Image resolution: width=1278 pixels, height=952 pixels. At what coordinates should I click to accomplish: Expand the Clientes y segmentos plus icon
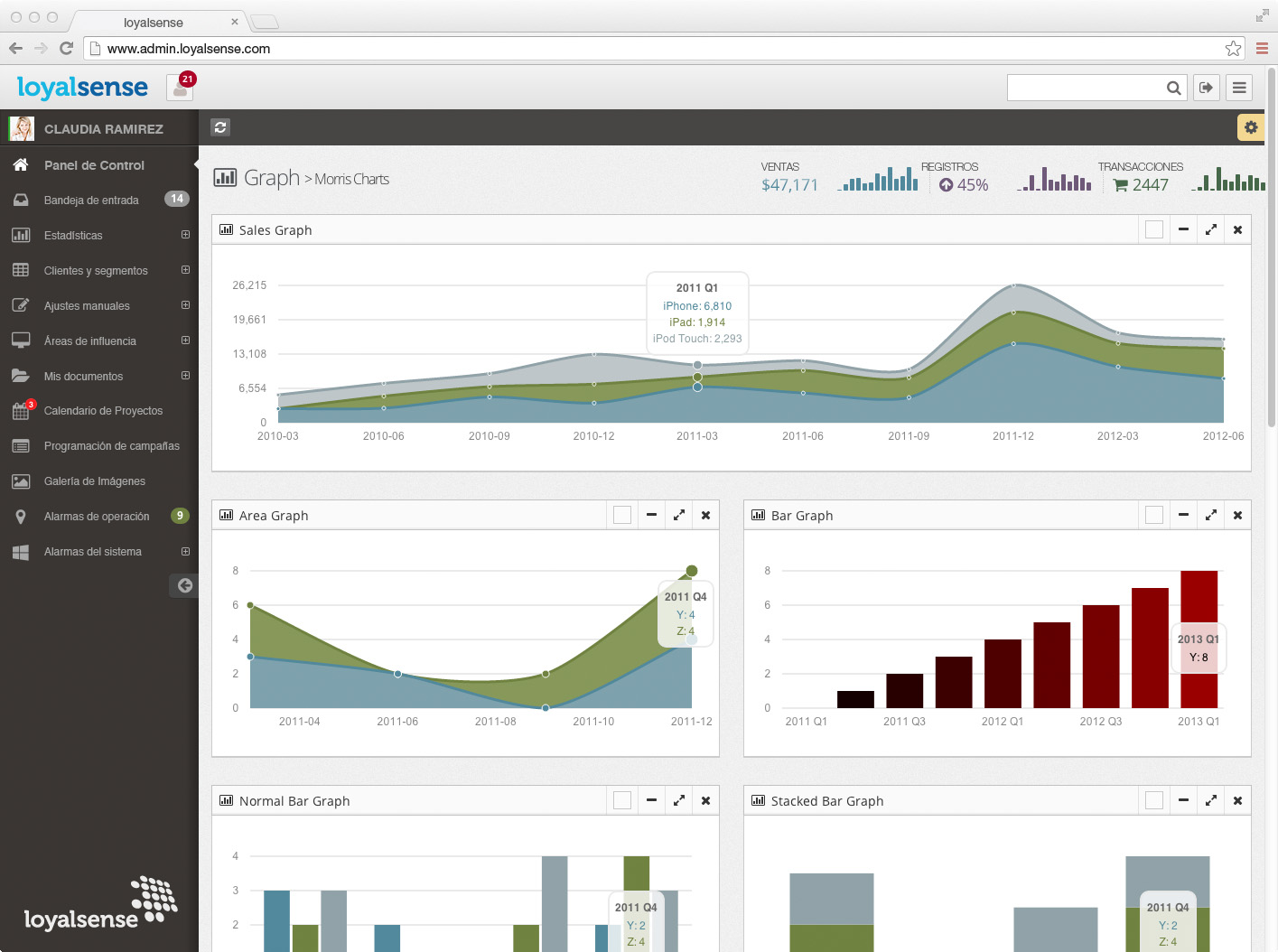[x=185, y=270]
